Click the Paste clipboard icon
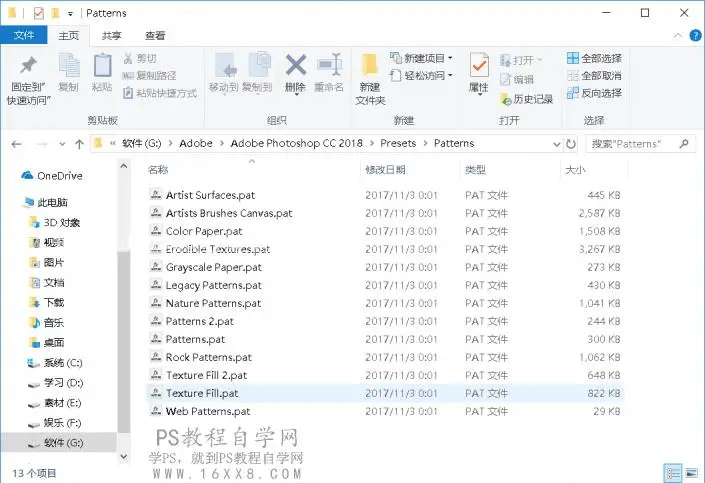 pos(102,66)
